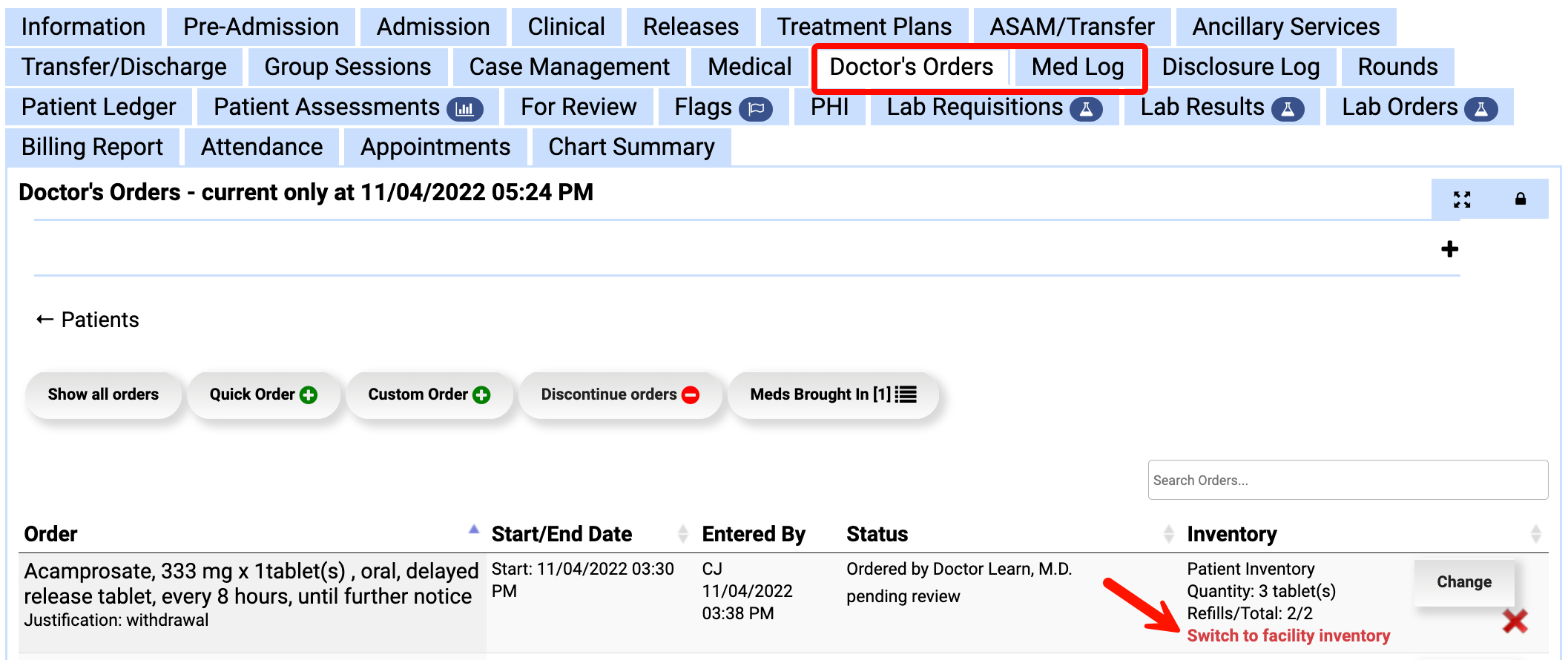Viewport: 1568px width, 660px height.
Task: Add a Quick Order
Action: [x=263, y=395]
